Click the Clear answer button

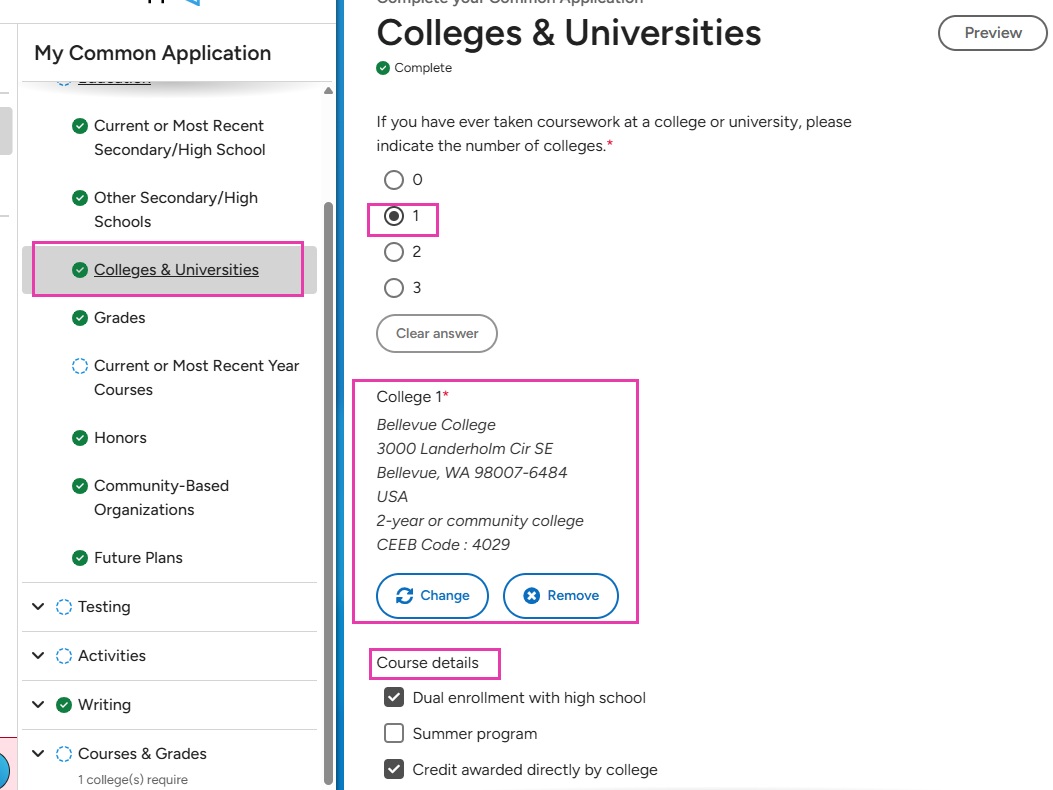point(436,333)
